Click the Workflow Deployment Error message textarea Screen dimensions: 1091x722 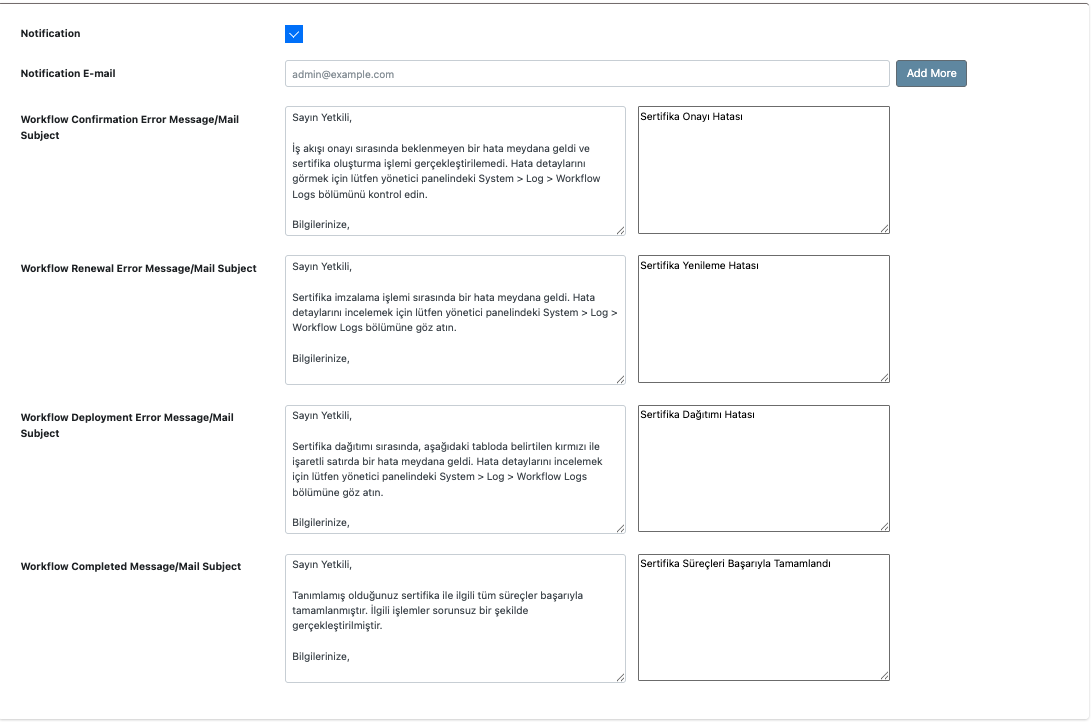pos(455,468)
